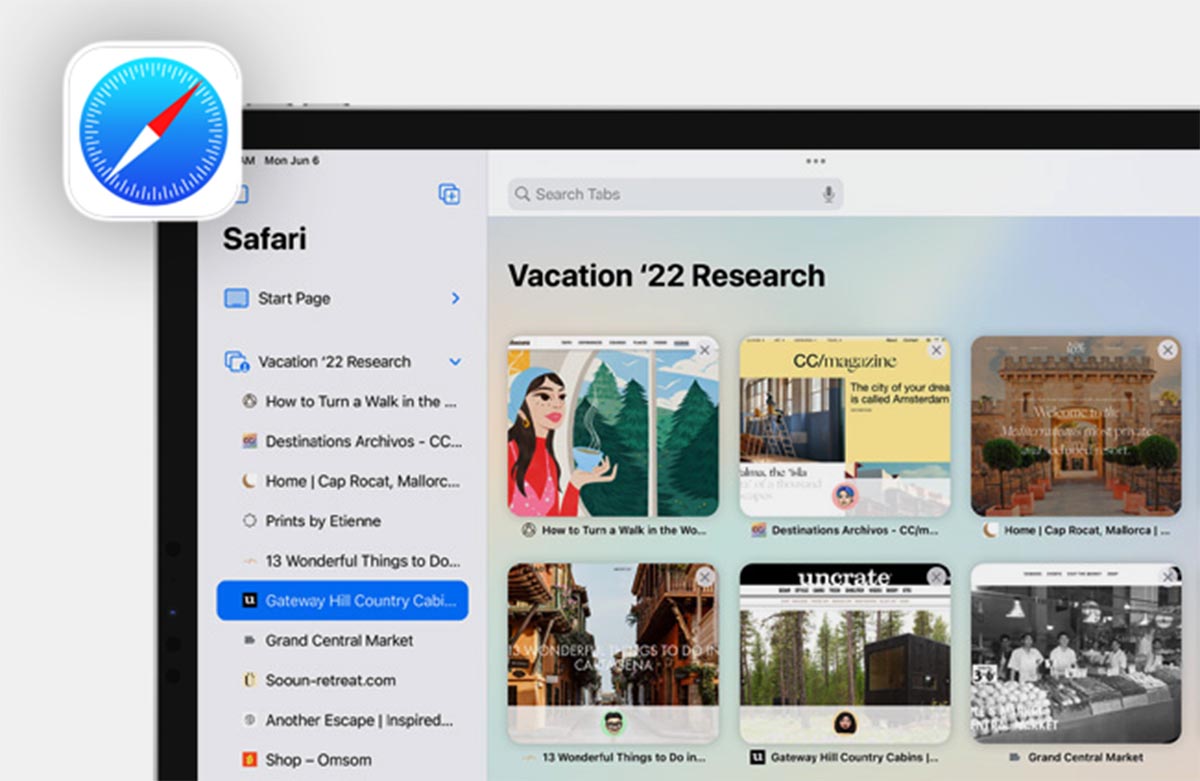Open 'How to Turn a Walk in the...' sidebar tab
Screen dimensions: 1200x781
(x=343, y=401)
